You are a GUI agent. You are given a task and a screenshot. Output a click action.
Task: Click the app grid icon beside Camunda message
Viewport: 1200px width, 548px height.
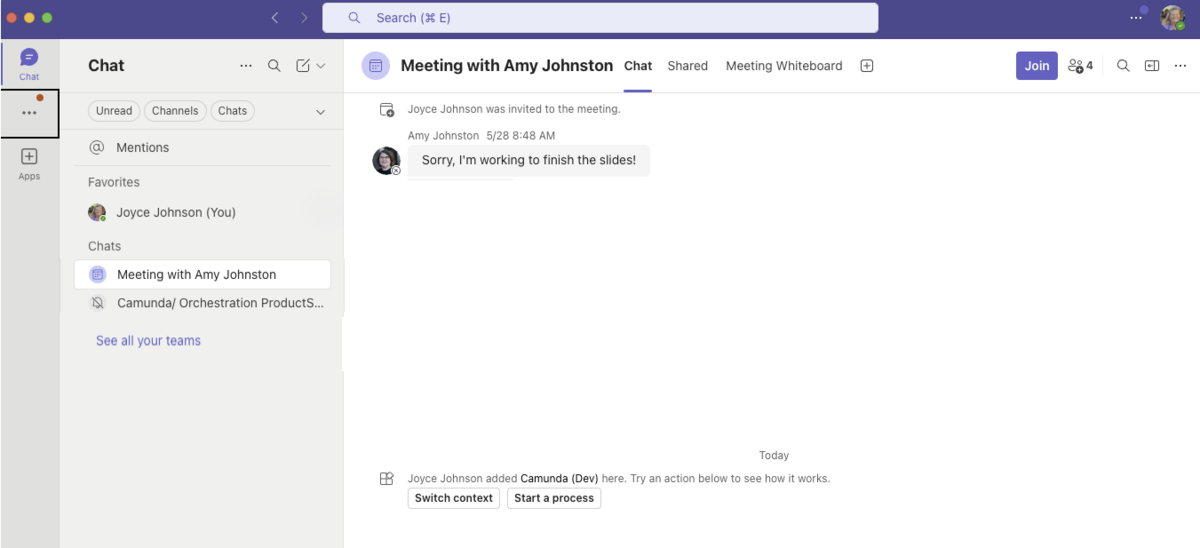point(387,479)
